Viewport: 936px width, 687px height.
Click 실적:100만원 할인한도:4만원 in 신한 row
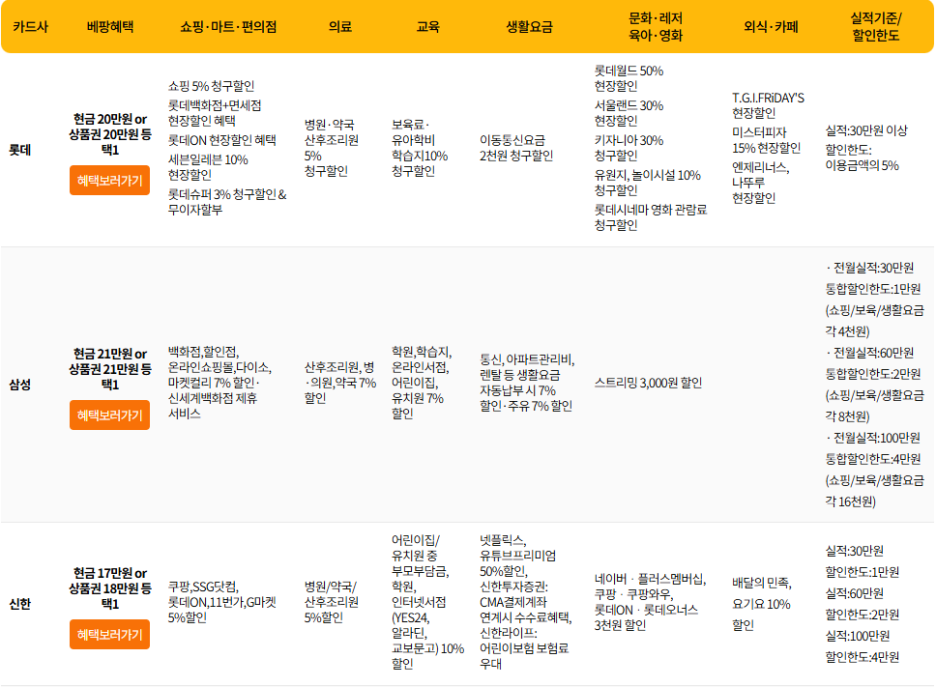click(x=862, y=646)
